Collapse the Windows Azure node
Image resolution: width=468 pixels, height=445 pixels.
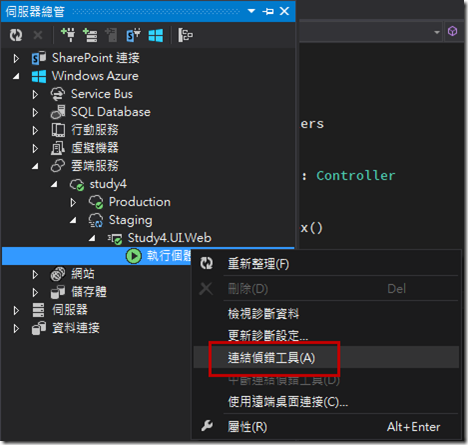(x=16, y=77)
